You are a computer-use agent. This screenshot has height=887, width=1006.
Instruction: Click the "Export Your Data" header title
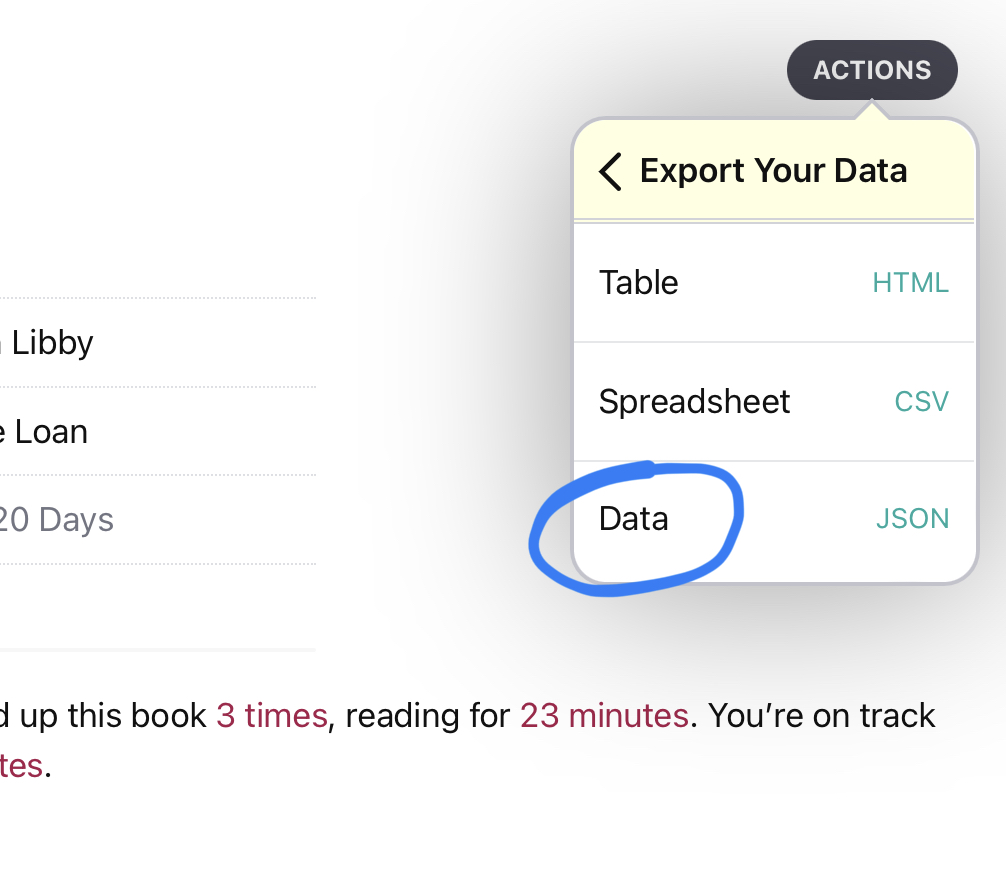click(773, 171)
